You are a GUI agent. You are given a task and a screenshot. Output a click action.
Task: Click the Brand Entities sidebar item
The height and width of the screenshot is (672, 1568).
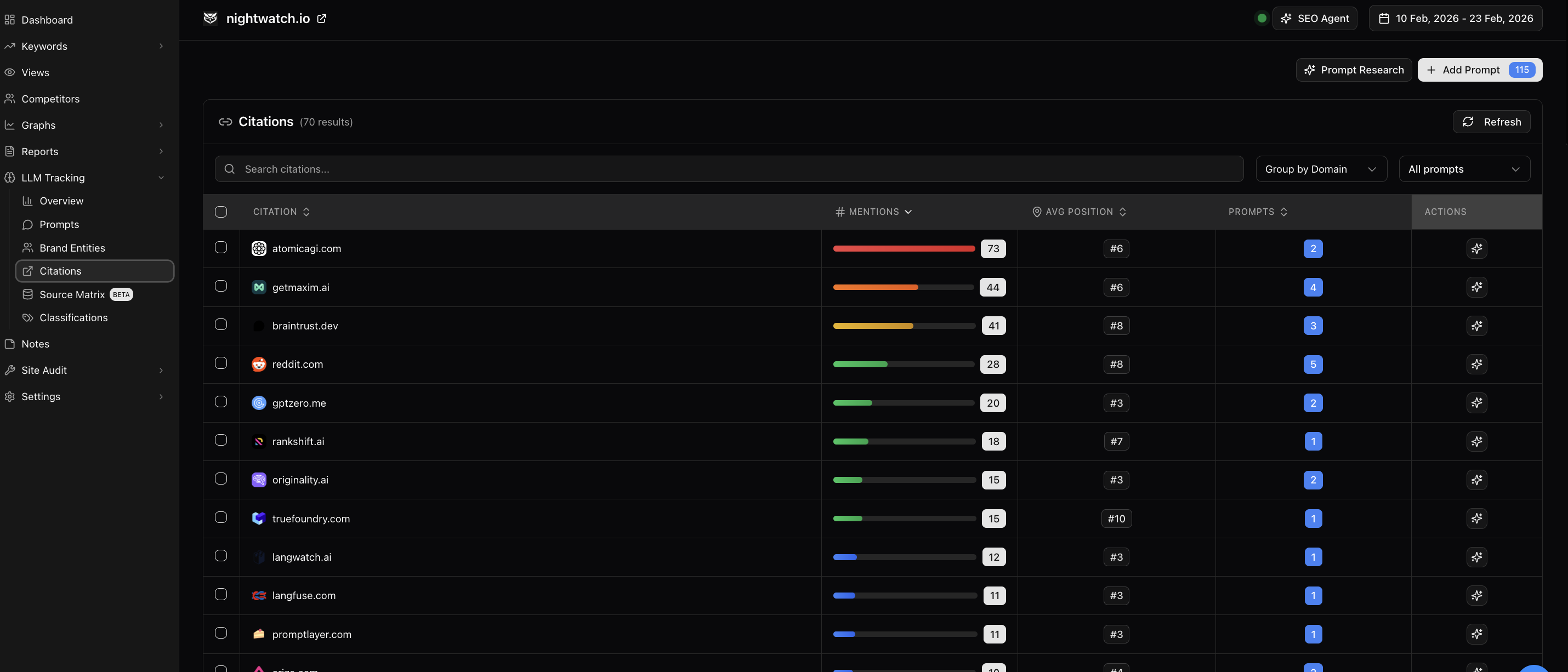(72, 247)
